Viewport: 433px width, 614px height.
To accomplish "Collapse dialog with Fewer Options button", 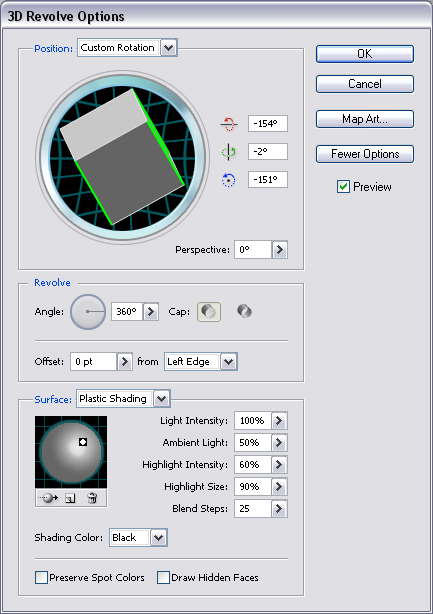I will [x=365, y=154].
